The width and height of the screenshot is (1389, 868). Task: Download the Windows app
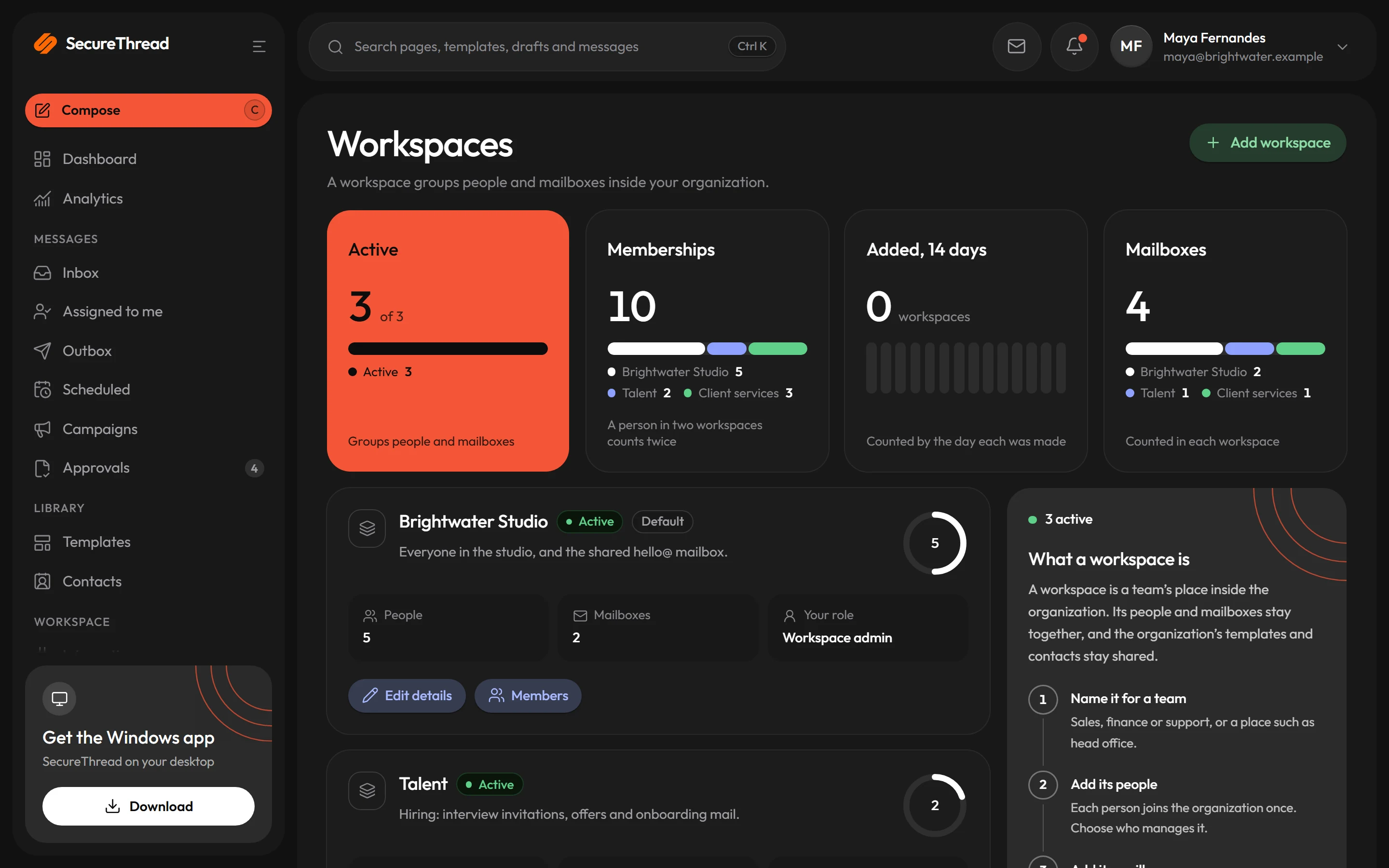pyautogui.click(x=148, y=806)
